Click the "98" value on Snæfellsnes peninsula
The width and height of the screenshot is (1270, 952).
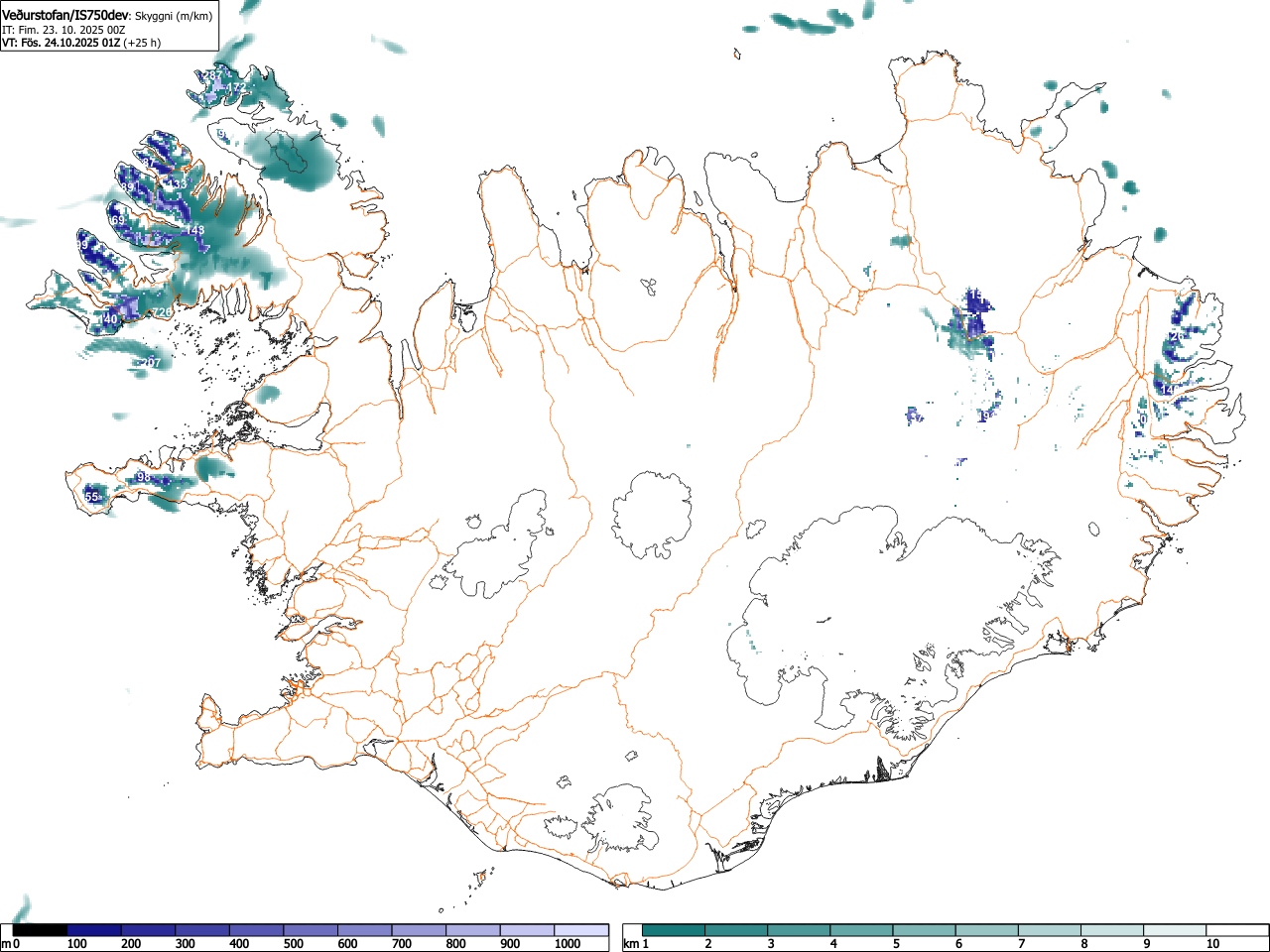coord(144,478)
